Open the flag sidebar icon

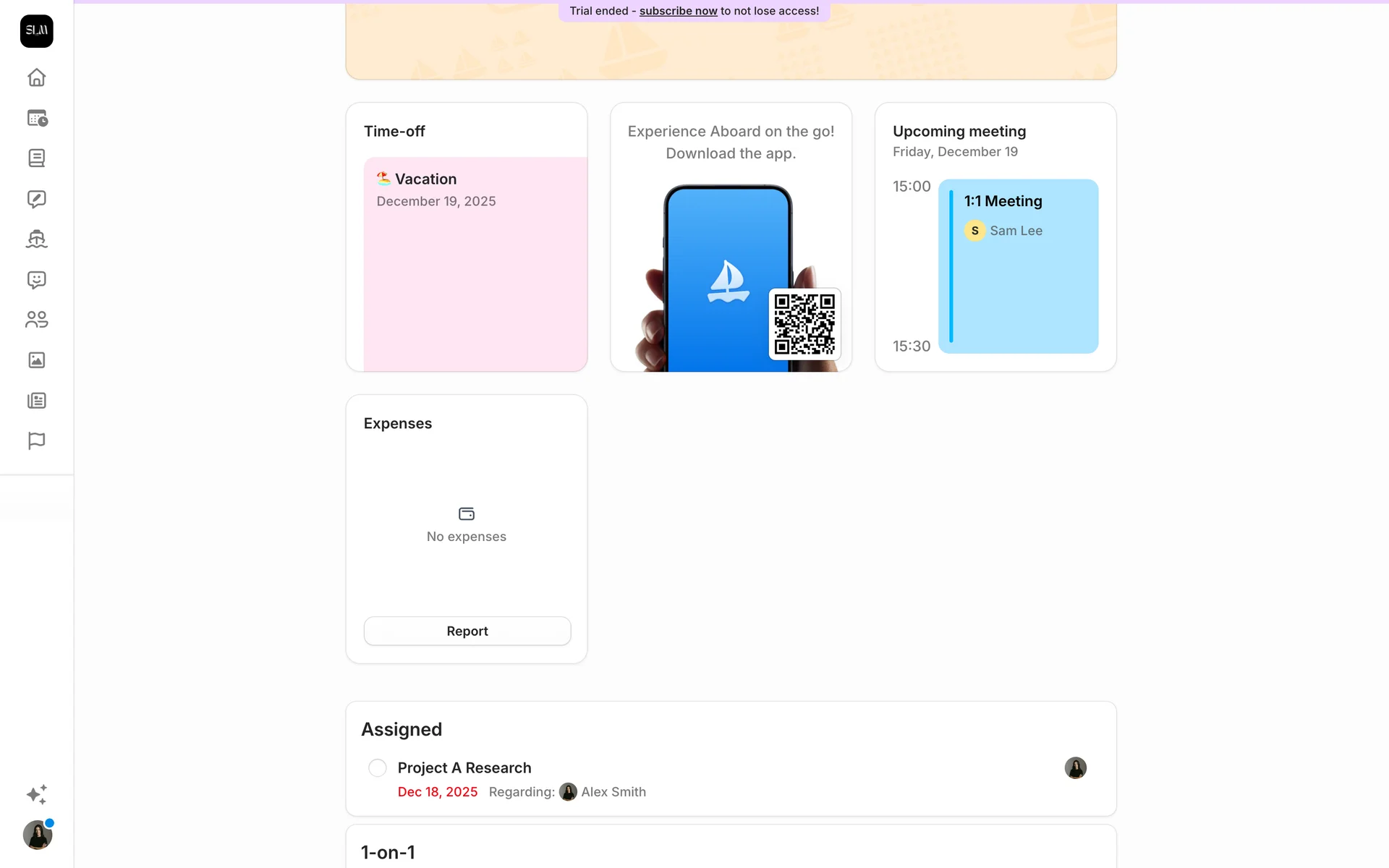pos(36,441)
